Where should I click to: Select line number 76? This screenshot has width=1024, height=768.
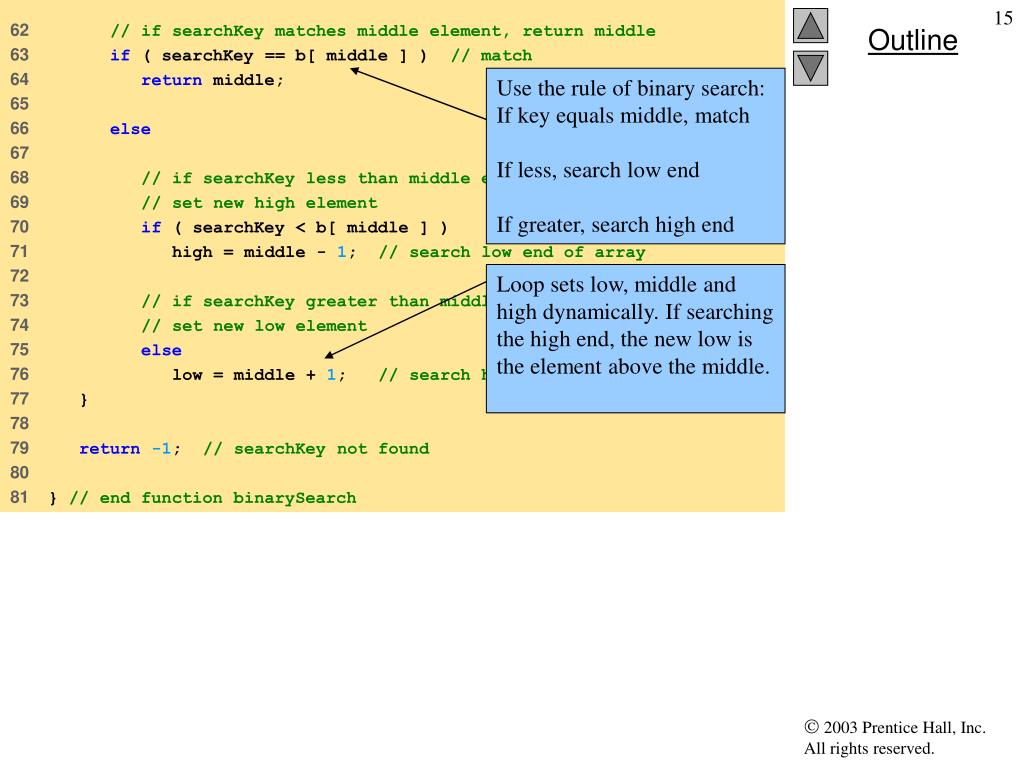point(20,374)
